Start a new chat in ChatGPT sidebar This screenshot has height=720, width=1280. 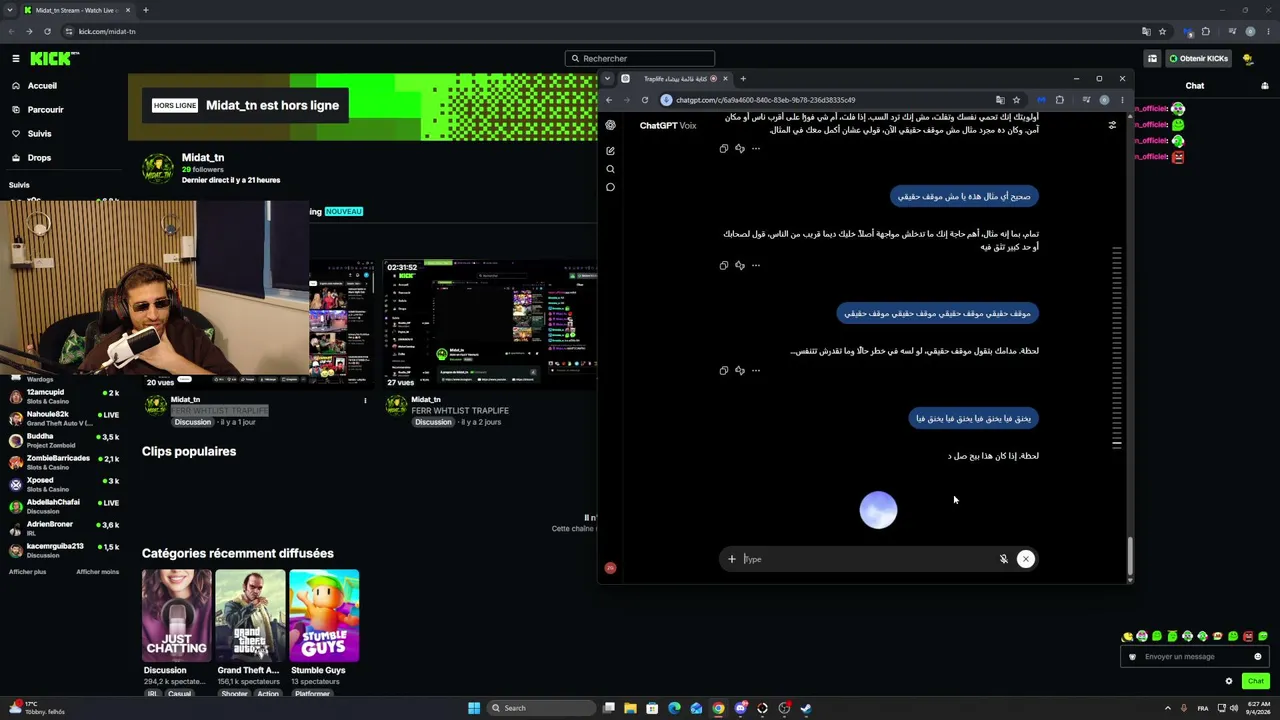610,151
